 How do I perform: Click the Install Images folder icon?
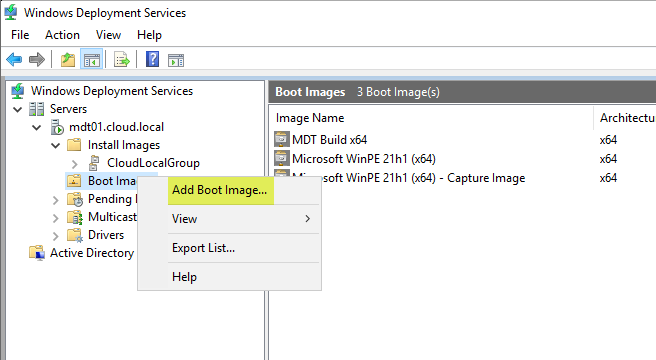click(74, 145)
